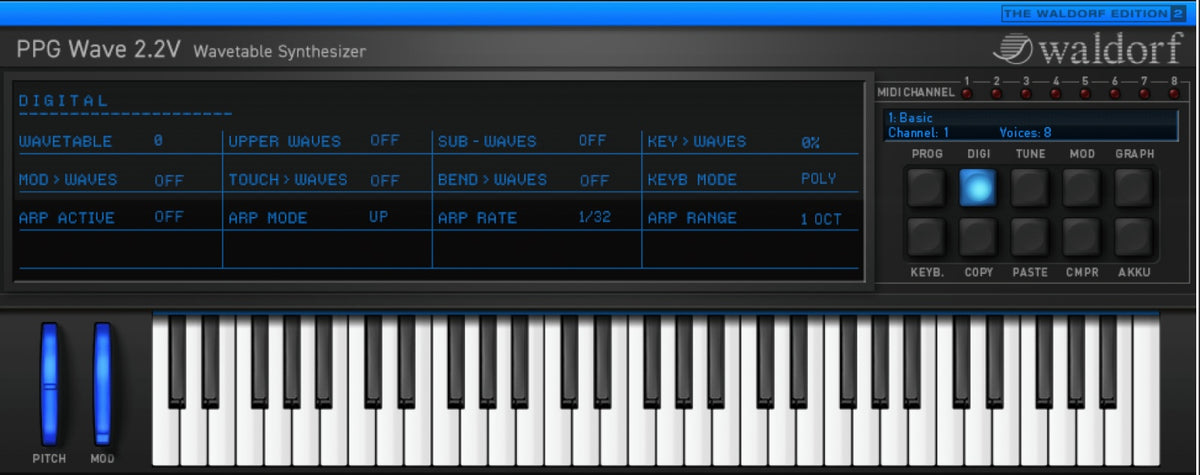Click the Voices: 8 text
Image resolution: width=1200 pixels, height=475 pixels.
click(1025, 132)
